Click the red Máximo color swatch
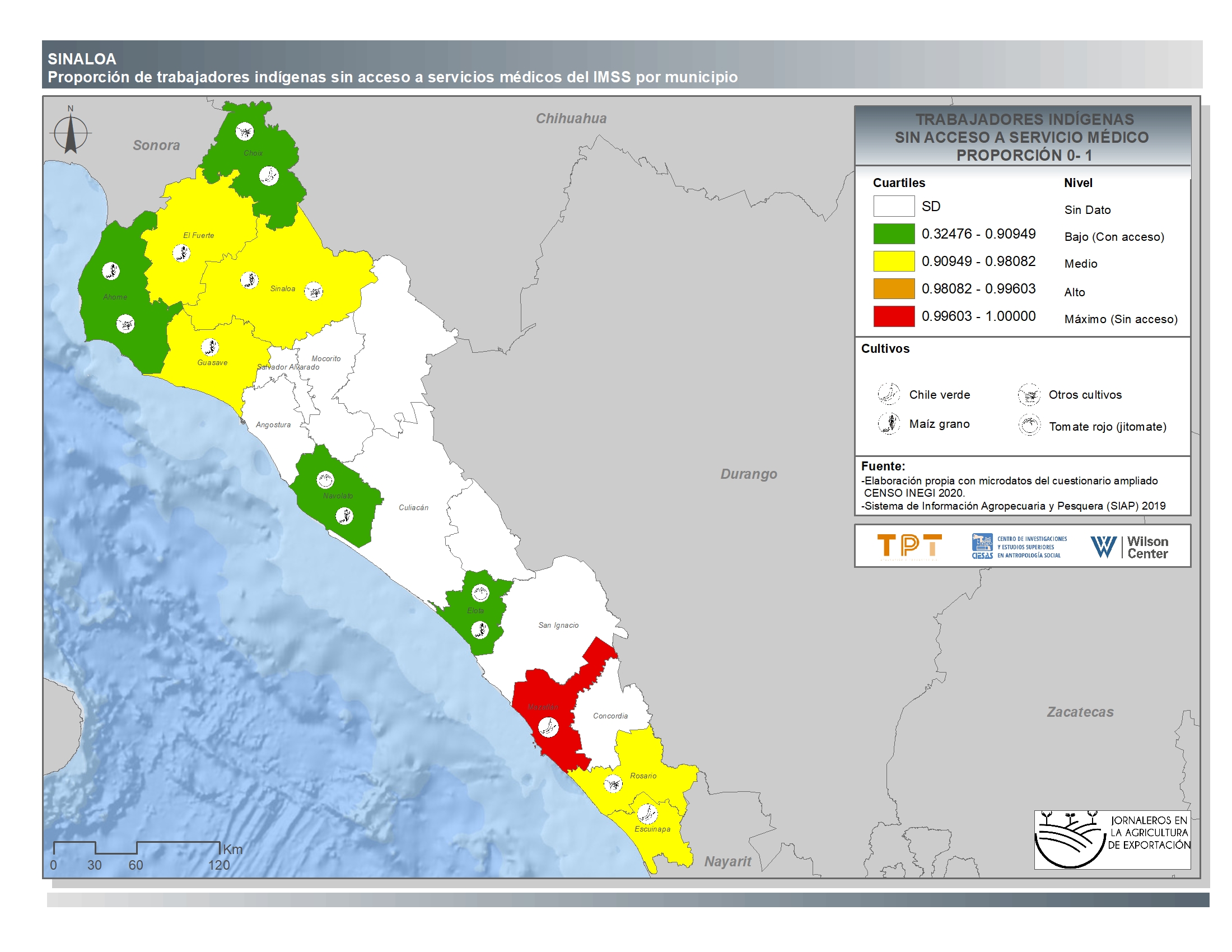The height and width of the screenshot is (952, 1232). tap(894, 316)
